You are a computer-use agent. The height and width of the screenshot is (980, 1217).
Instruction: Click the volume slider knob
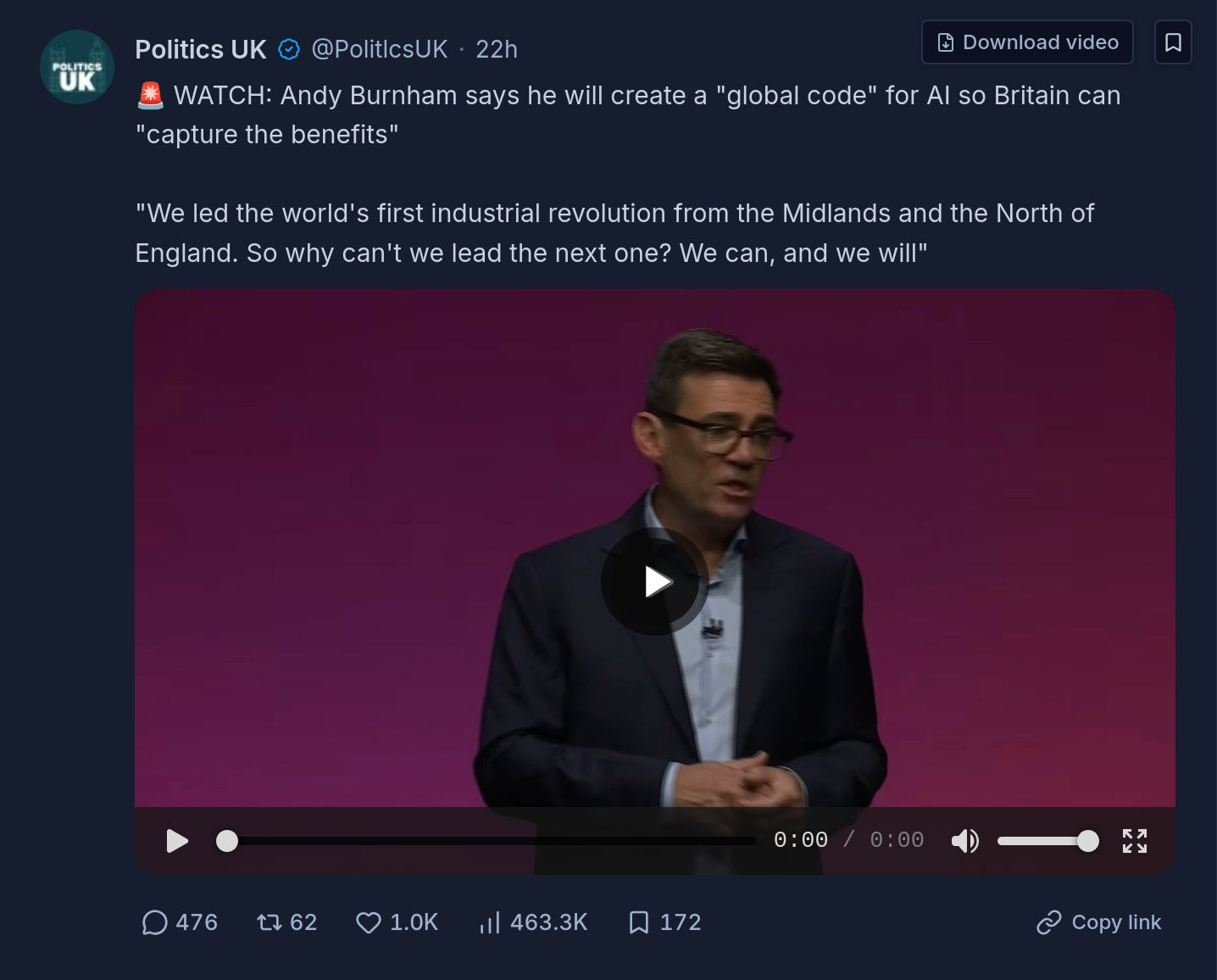point(1088,841)
